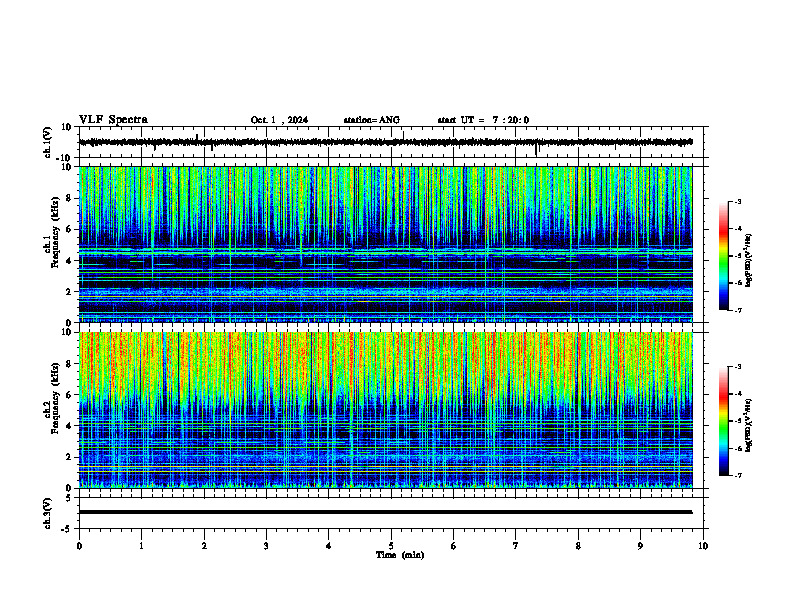This screenshot has width=792, height=612.
Task: Click the ch.1 color scale bar
Action: pyautogui.click(x=723, y=256)
